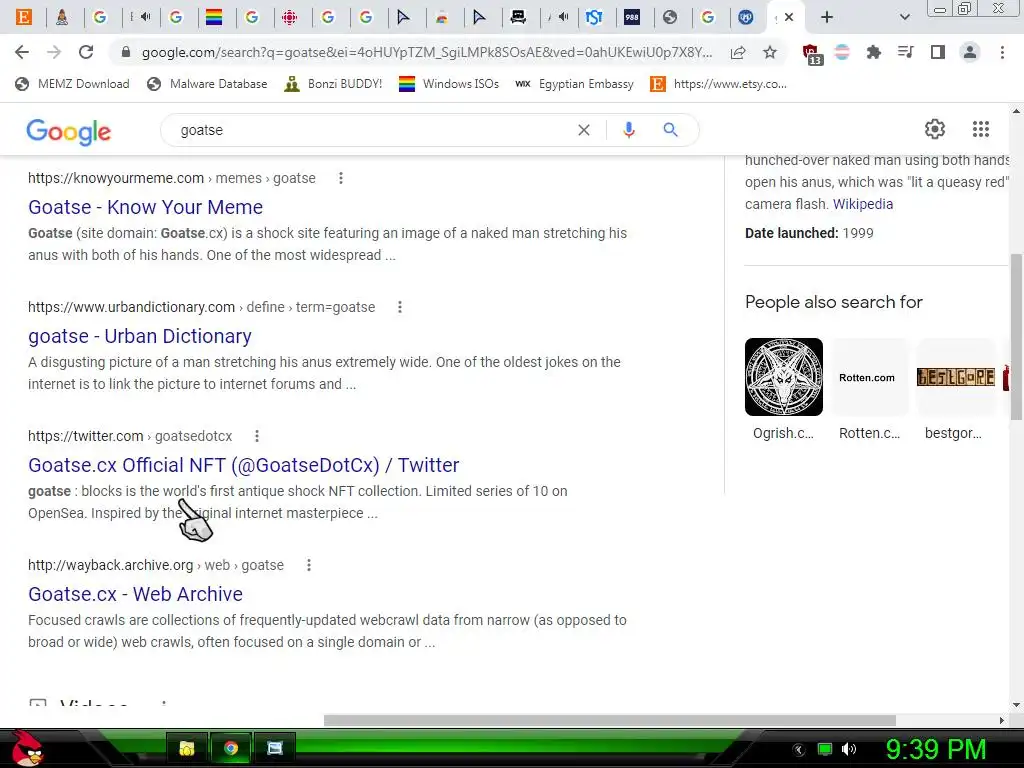Bookmark this page with the star icon
1024x768 pixels.
click(x=770, y=52)
